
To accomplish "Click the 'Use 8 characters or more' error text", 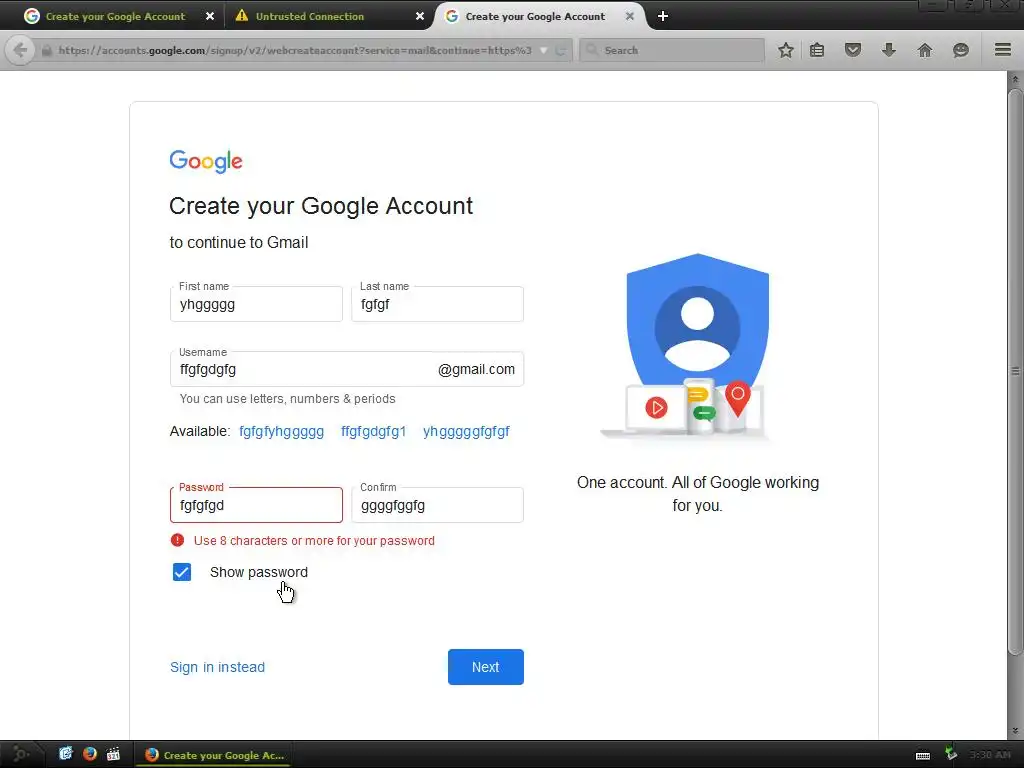I will tap(314, 541).
